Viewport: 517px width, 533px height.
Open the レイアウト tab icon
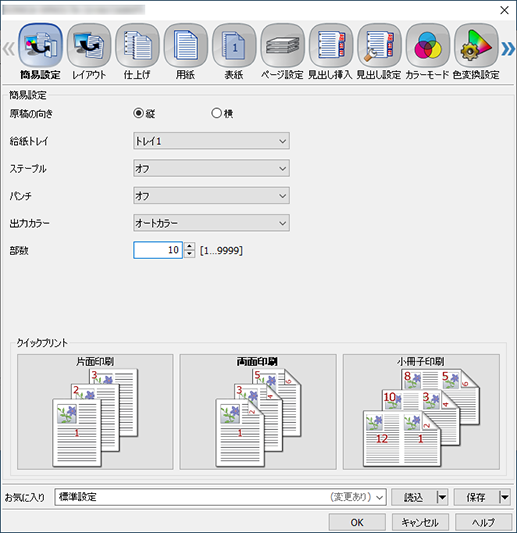coord(89,45)
